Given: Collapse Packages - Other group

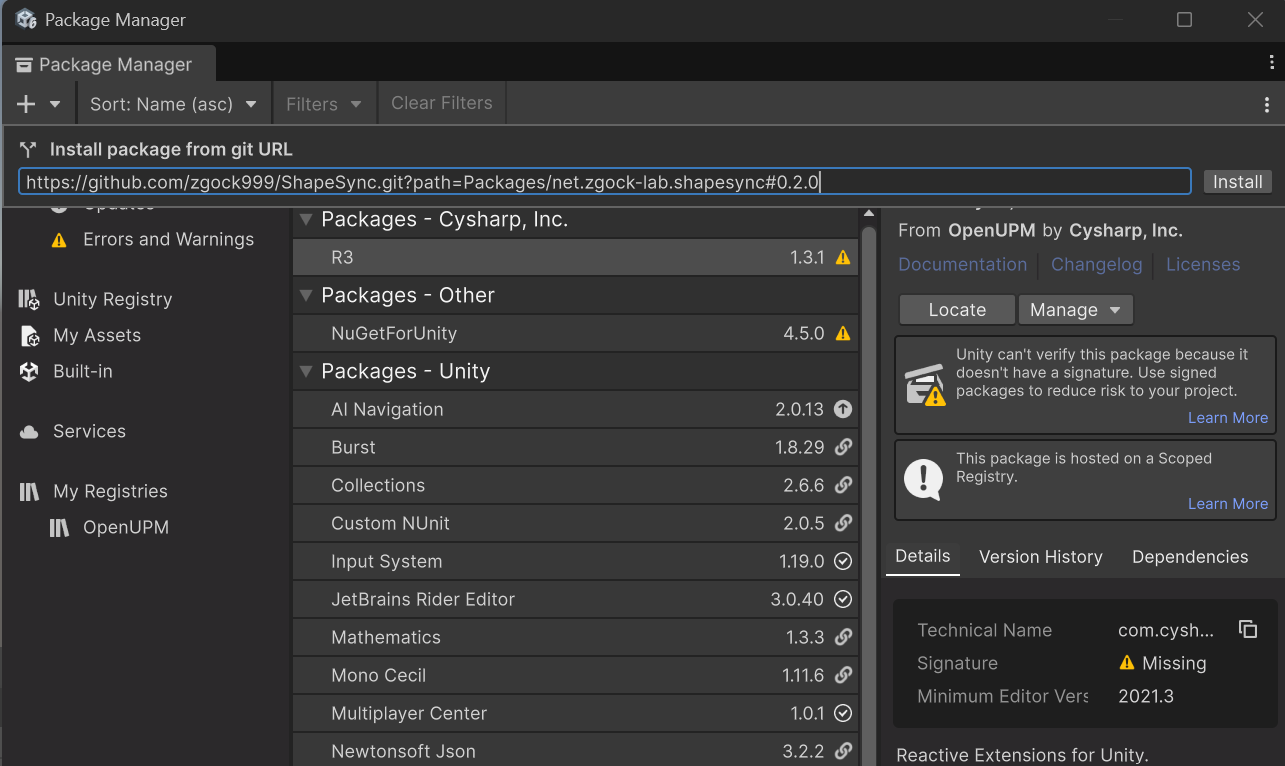Looking at the screenshot, I should pyautogui.click(x=305, y=295).
